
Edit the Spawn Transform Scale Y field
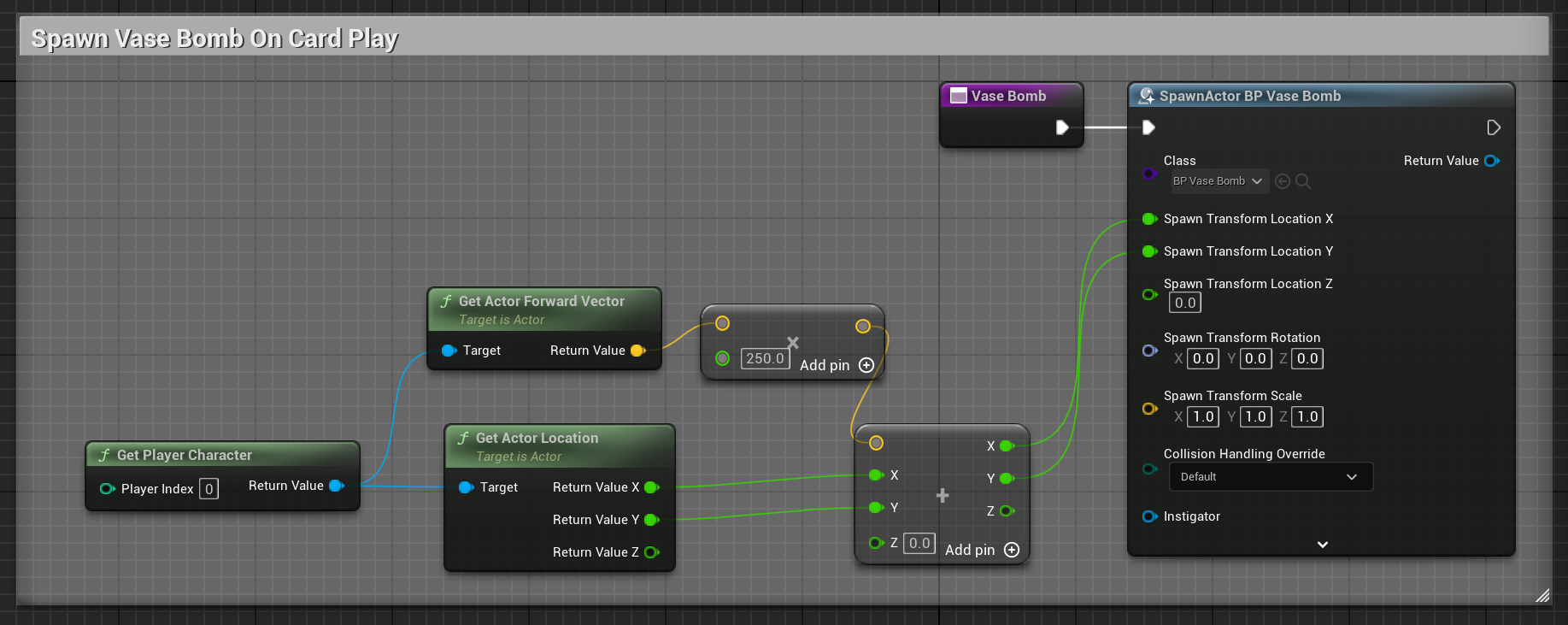pyautogui.click(x=1255, y=417)
